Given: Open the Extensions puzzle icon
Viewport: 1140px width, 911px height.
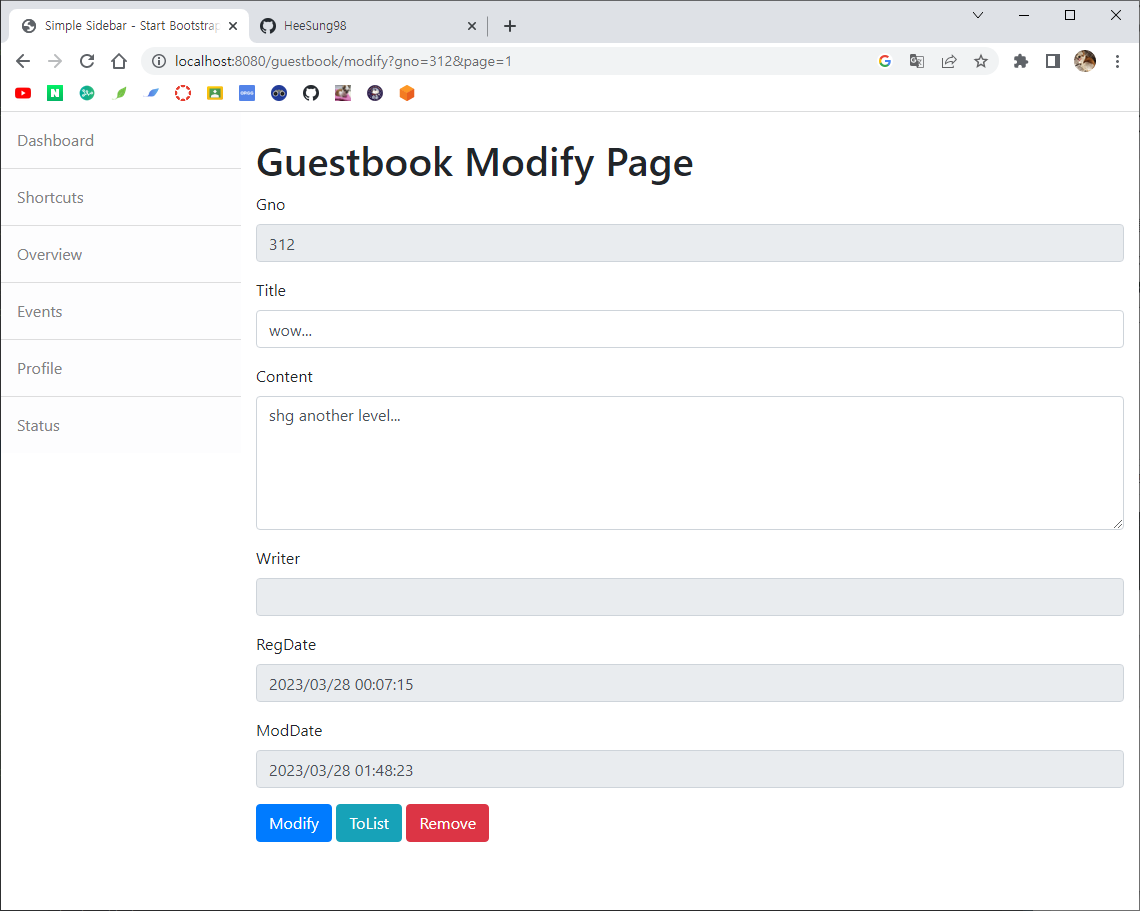Looking at the screenshot, I should (1020, 61).
